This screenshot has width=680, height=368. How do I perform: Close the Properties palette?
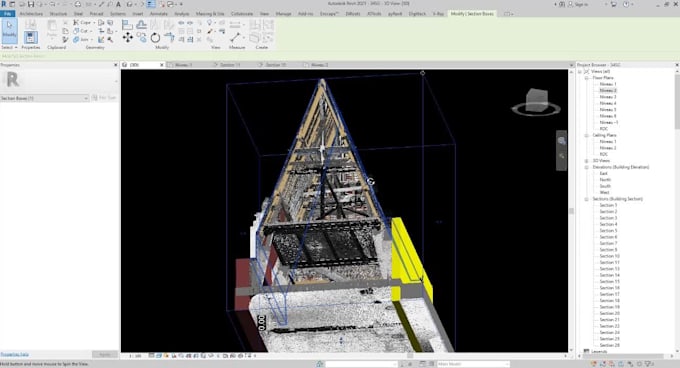tap(115, 65)
